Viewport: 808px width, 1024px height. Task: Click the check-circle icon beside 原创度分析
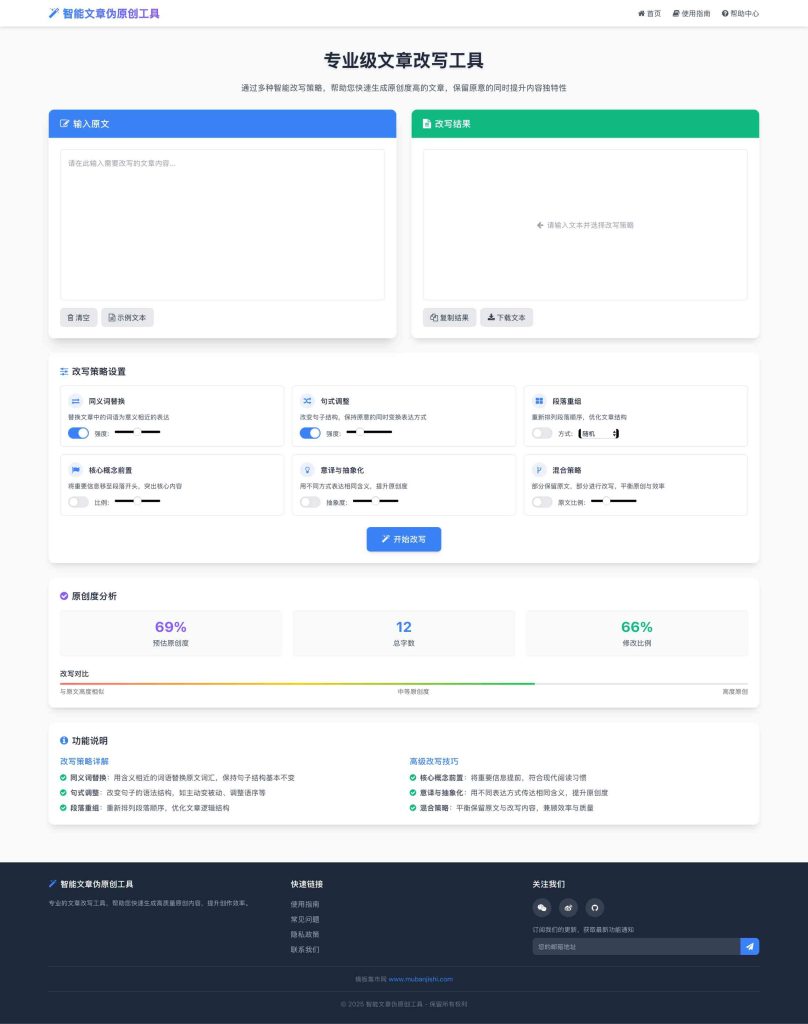(64, 596)
